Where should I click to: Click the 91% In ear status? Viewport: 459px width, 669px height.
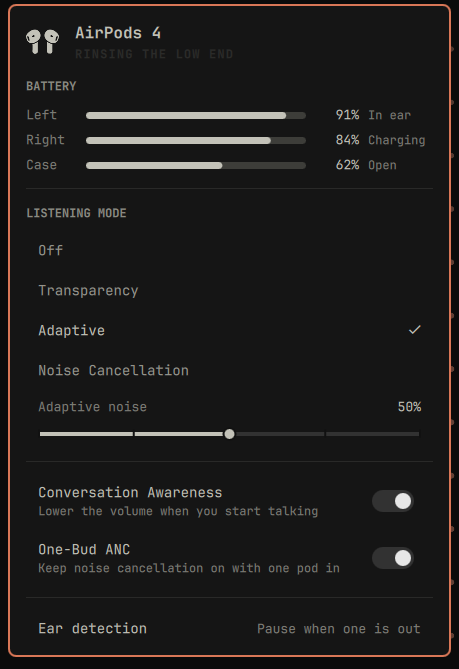pyautogui.click(x=373, y=115)
